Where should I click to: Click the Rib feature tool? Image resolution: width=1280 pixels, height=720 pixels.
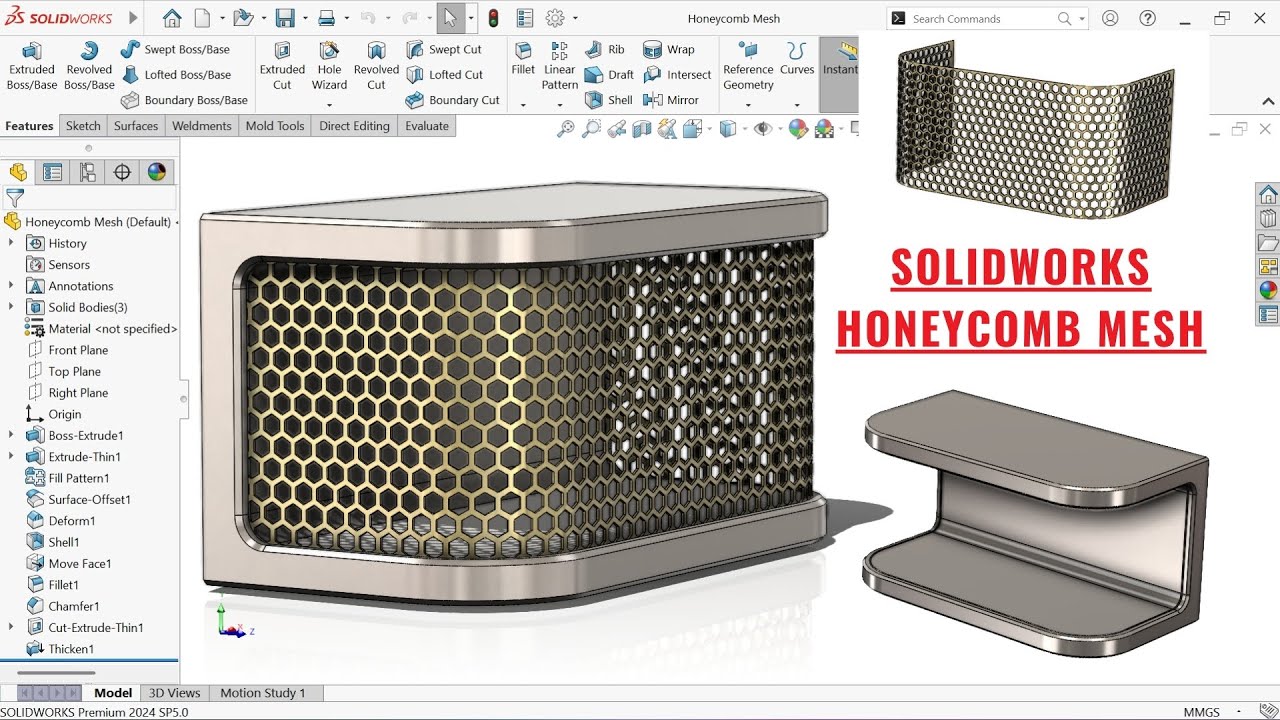pyautogui.click(x=605, y=49)
